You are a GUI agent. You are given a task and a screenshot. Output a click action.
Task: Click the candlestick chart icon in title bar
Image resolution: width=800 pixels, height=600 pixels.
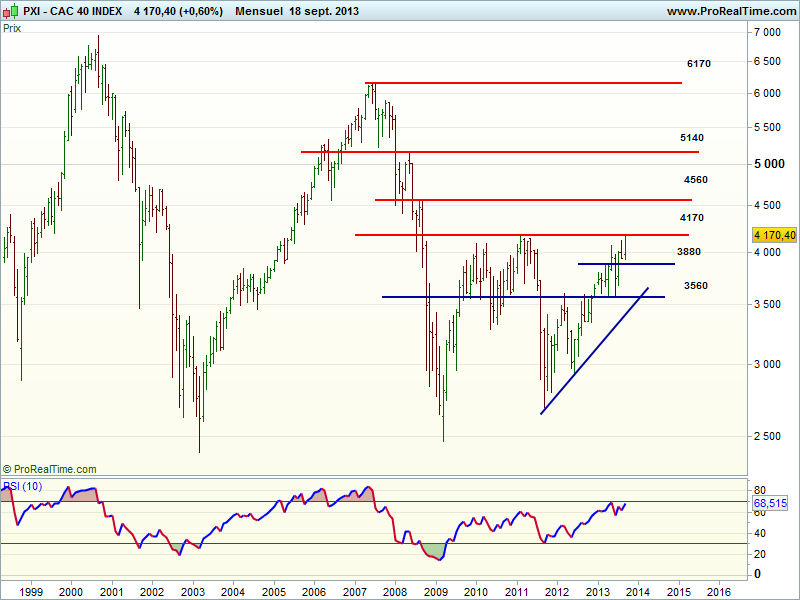pos(11,11)
